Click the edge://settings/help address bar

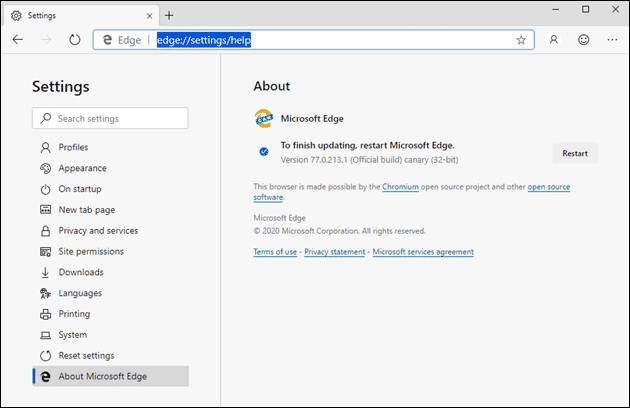[313, 40]
